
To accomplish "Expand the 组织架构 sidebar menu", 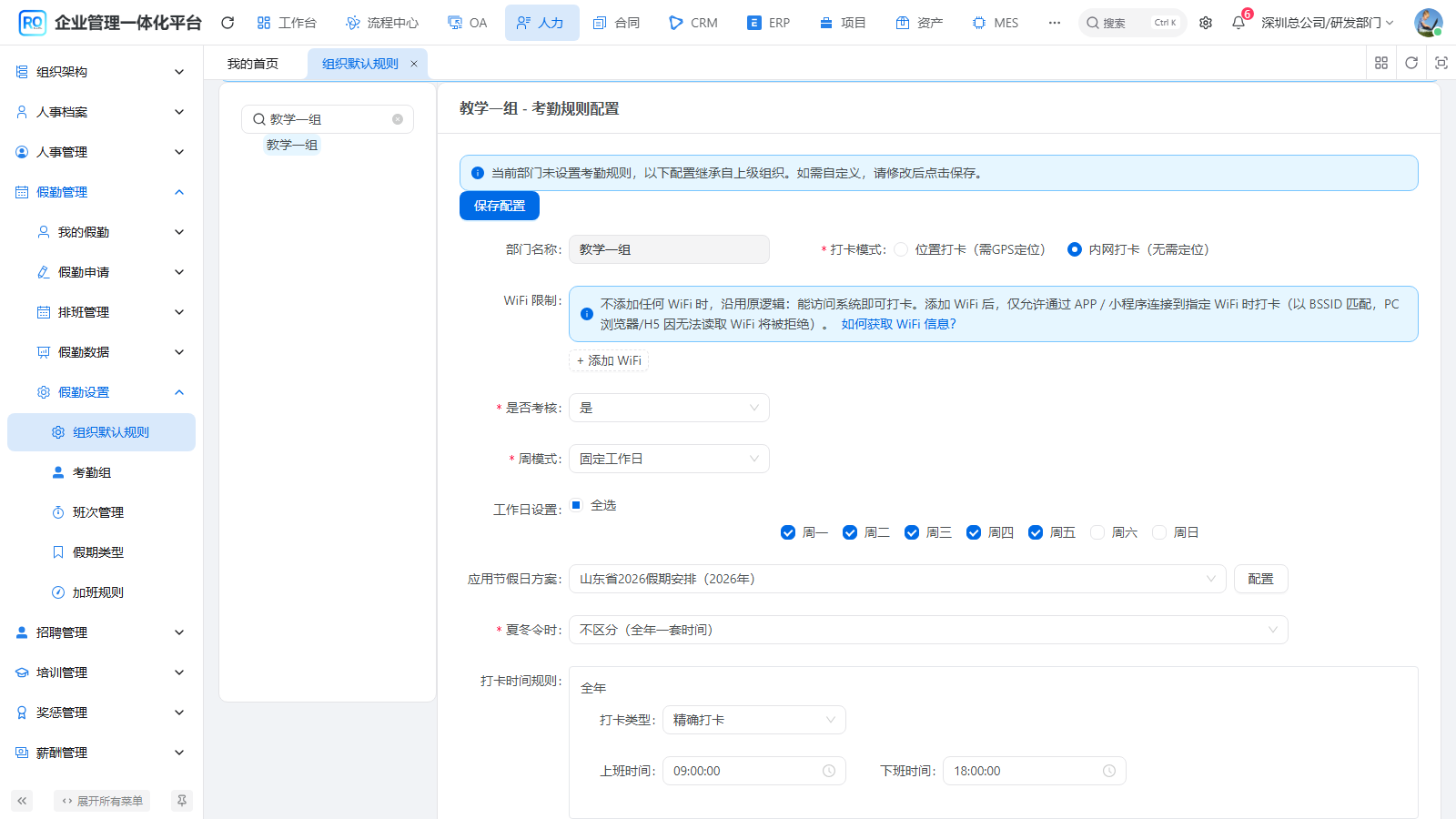I will (x=101, y=72).
